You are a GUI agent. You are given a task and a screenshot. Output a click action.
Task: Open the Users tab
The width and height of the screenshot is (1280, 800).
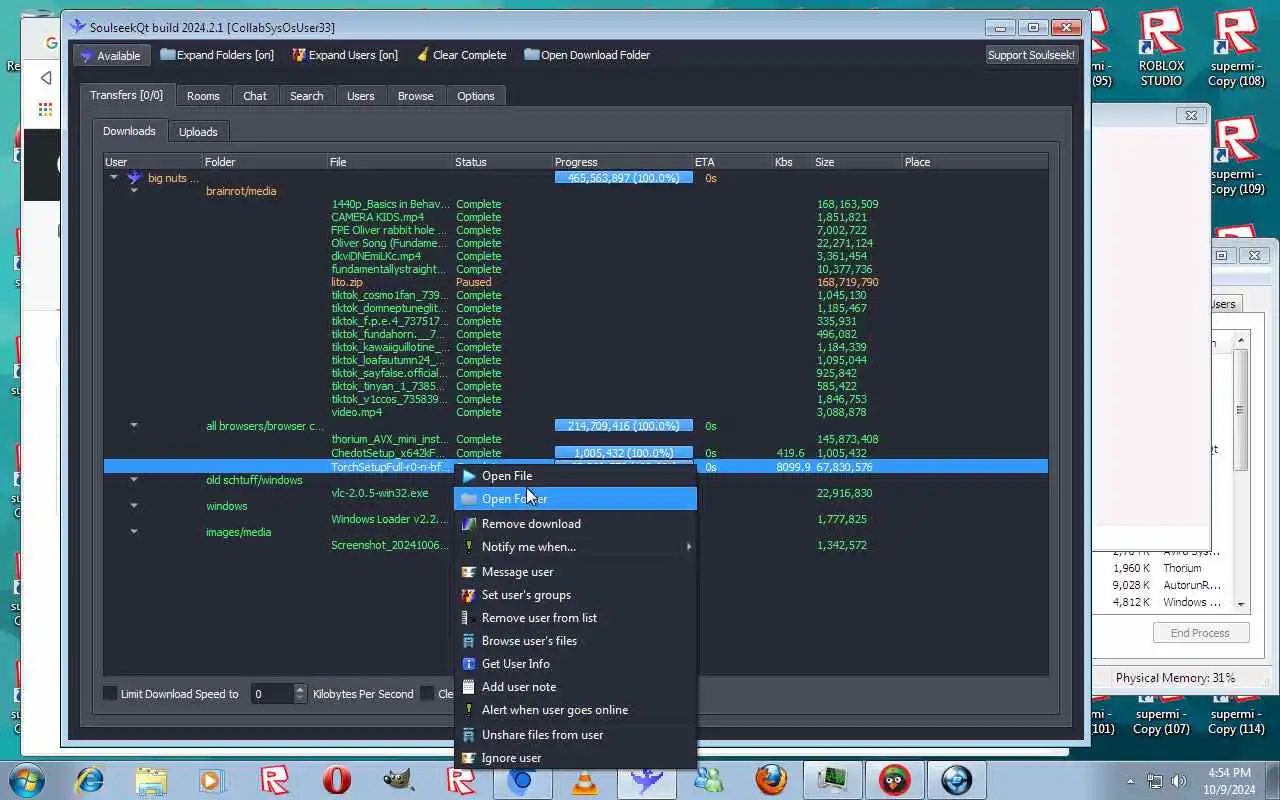[361, 96]
